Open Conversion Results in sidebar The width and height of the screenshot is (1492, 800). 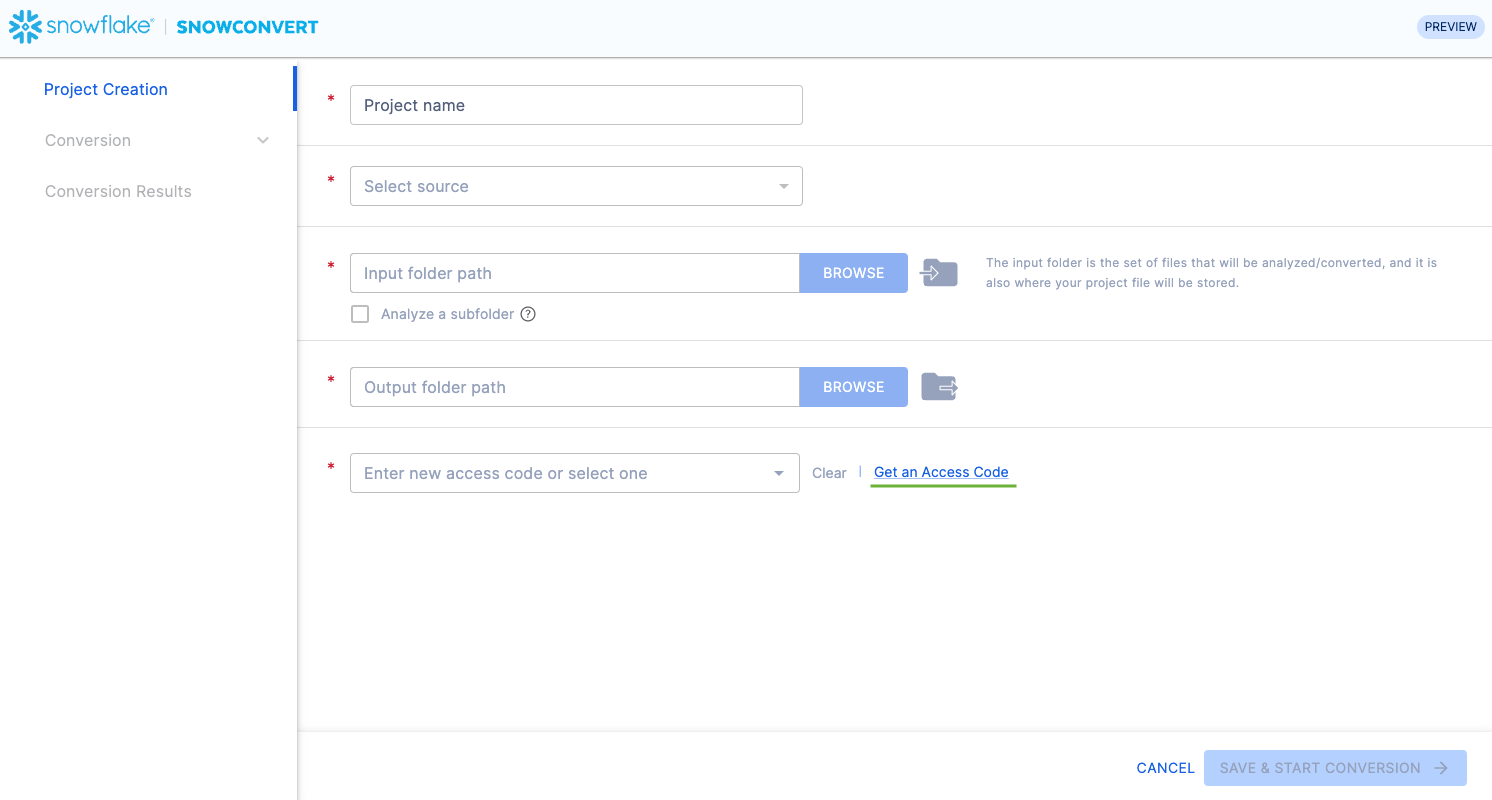point(118,191)
